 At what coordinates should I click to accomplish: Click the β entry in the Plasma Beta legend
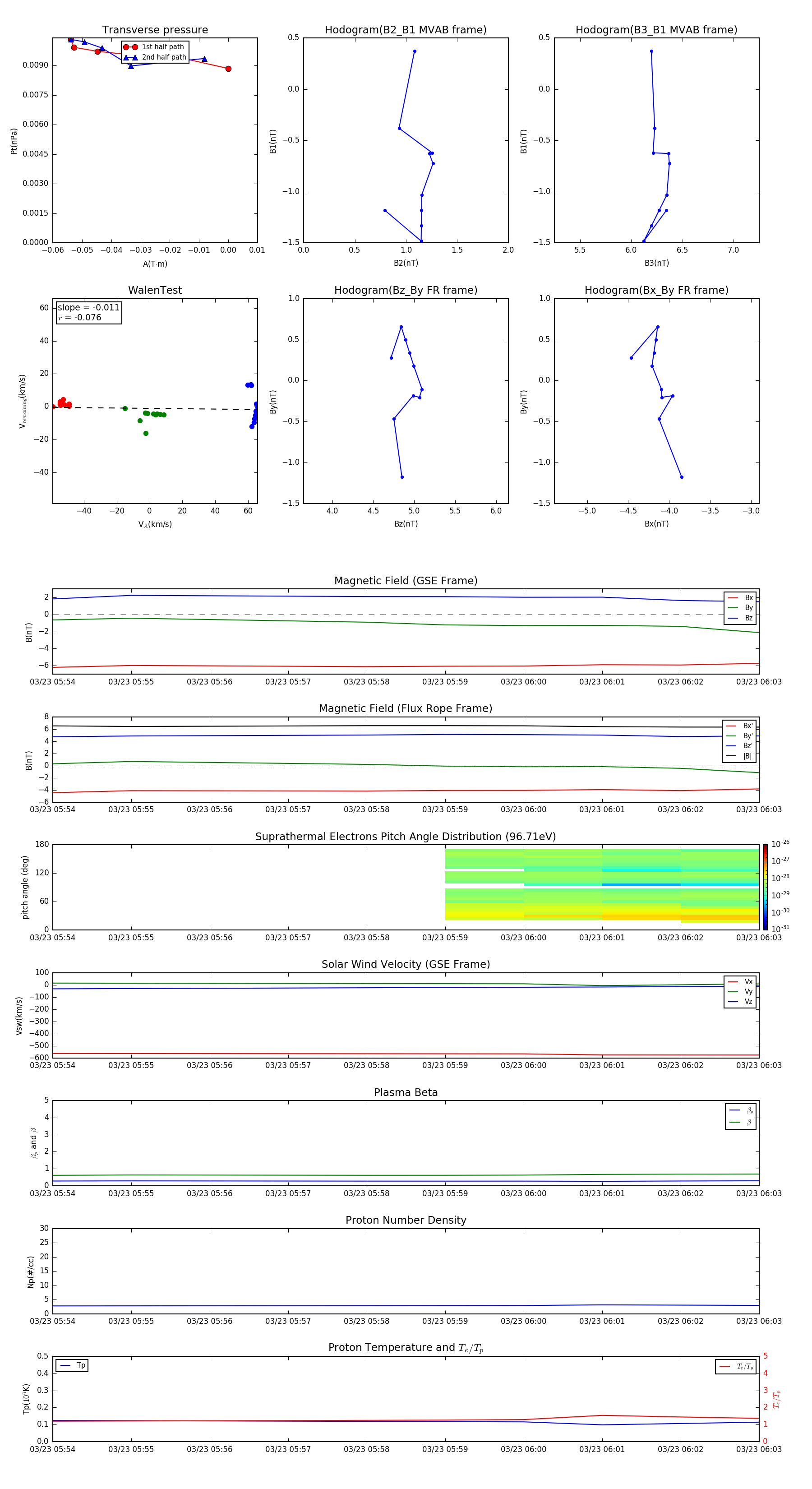click(x=741, y=1122)
